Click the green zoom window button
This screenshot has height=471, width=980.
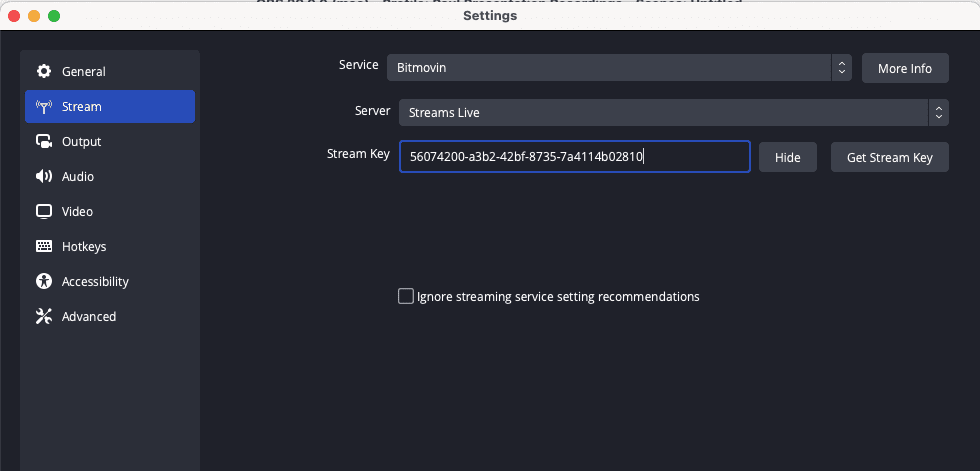54,16
